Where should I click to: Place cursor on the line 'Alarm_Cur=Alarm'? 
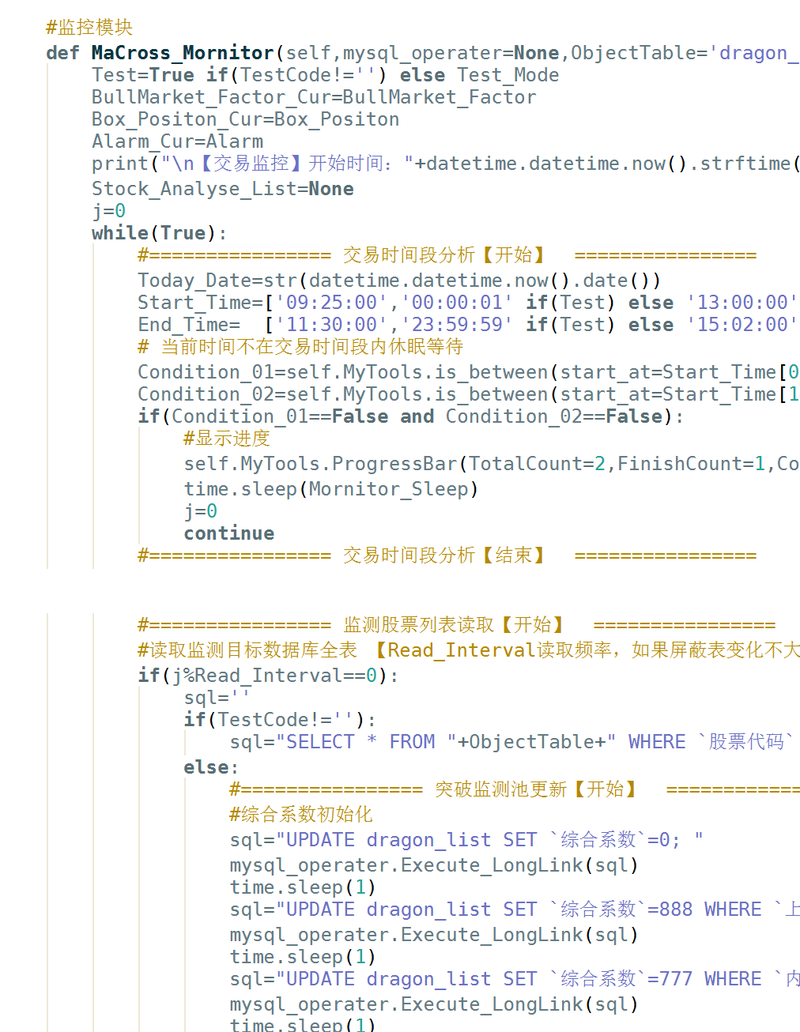tap(177, 142)
